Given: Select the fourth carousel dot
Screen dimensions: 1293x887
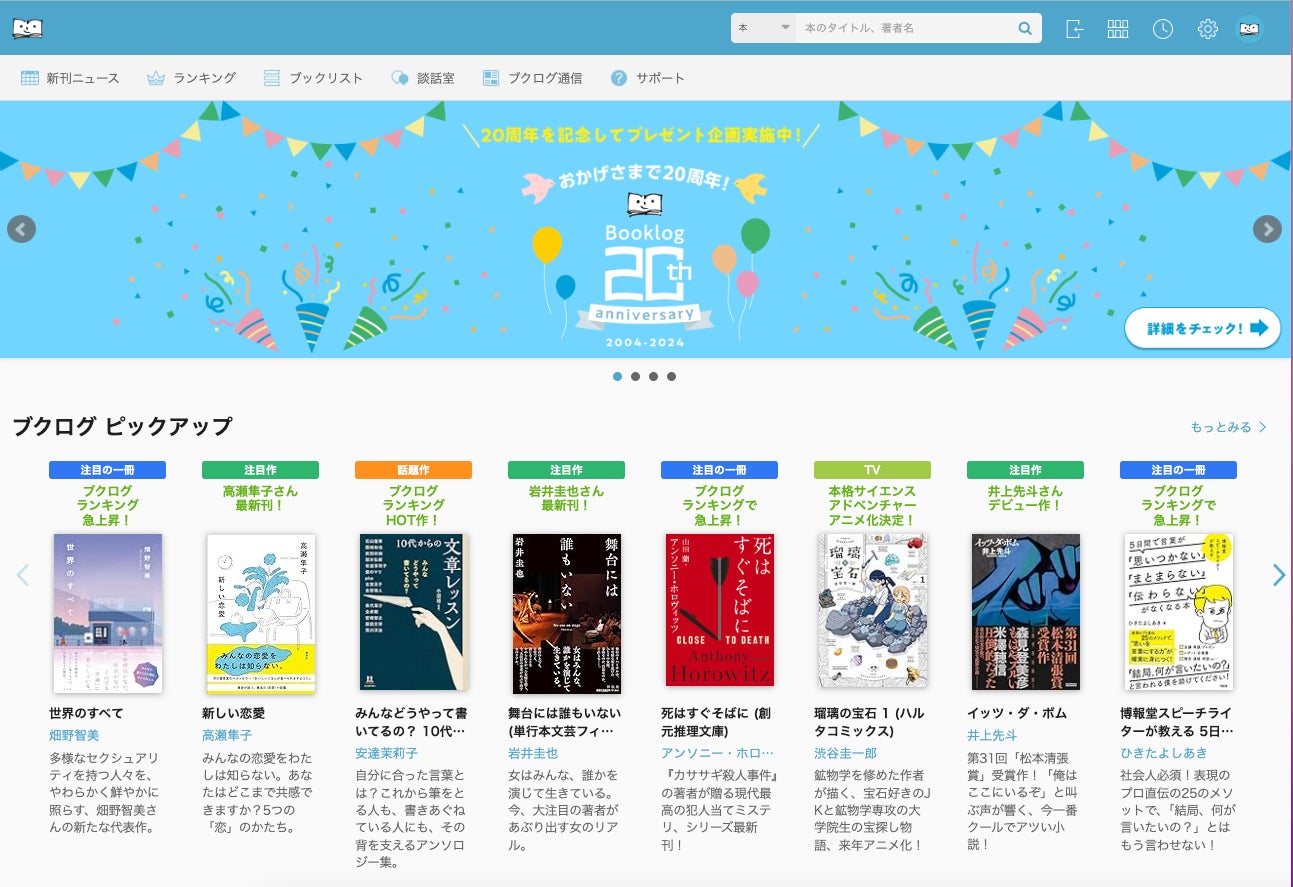Looking at the screenshot, I should 671,377.
